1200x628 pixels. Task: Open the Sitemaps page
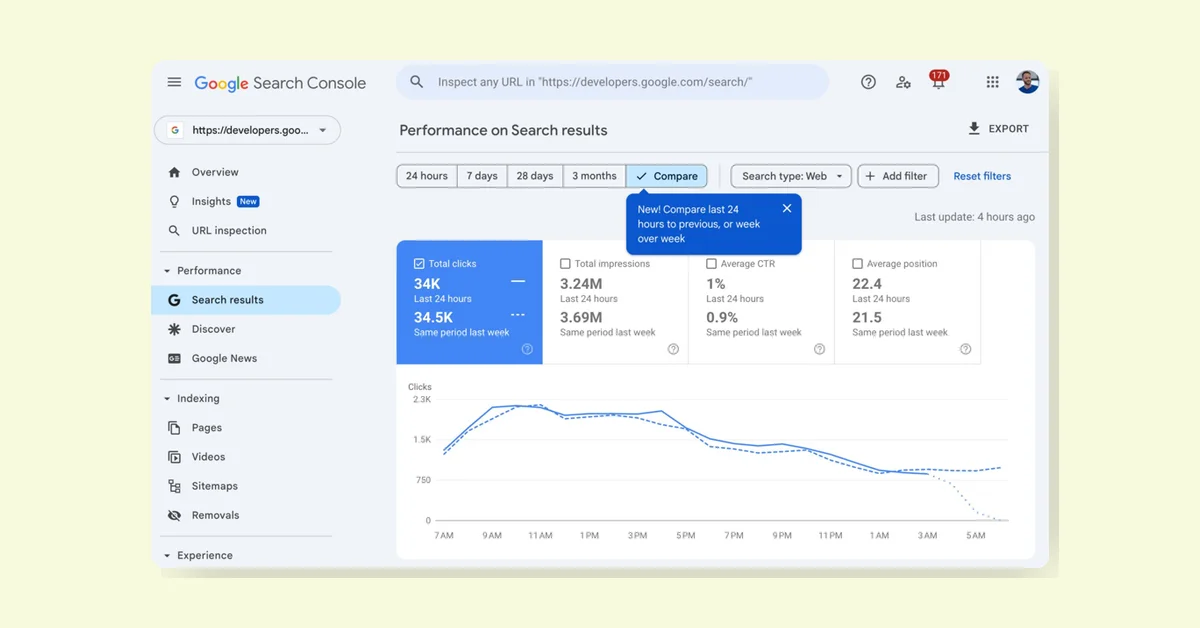215,486
